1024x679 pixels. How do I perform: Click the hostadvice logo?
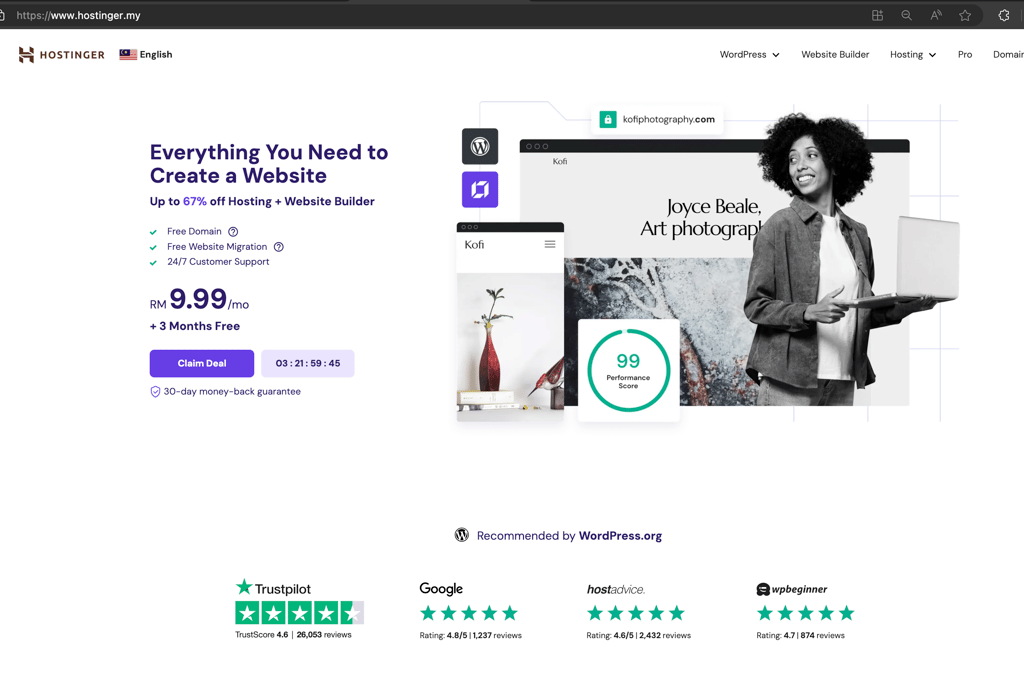click(x=616, y=590)
